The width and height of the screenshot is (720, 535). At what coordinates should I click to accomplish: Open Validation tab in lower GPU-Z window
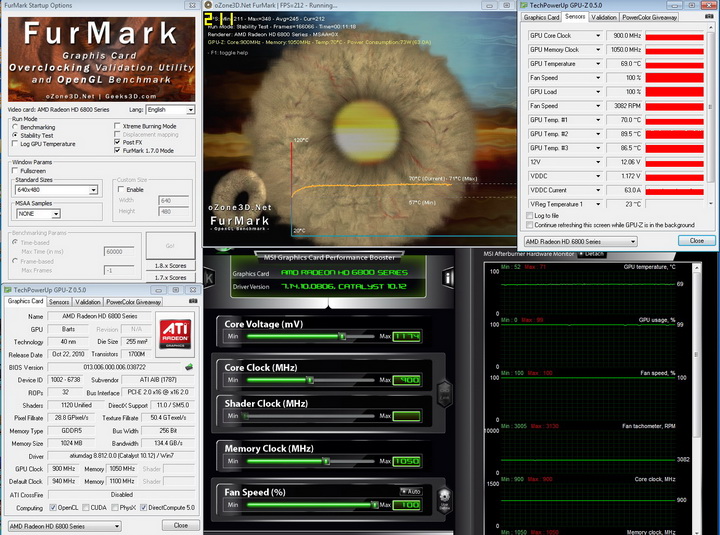pyautogui.click(x=88, y=302)
